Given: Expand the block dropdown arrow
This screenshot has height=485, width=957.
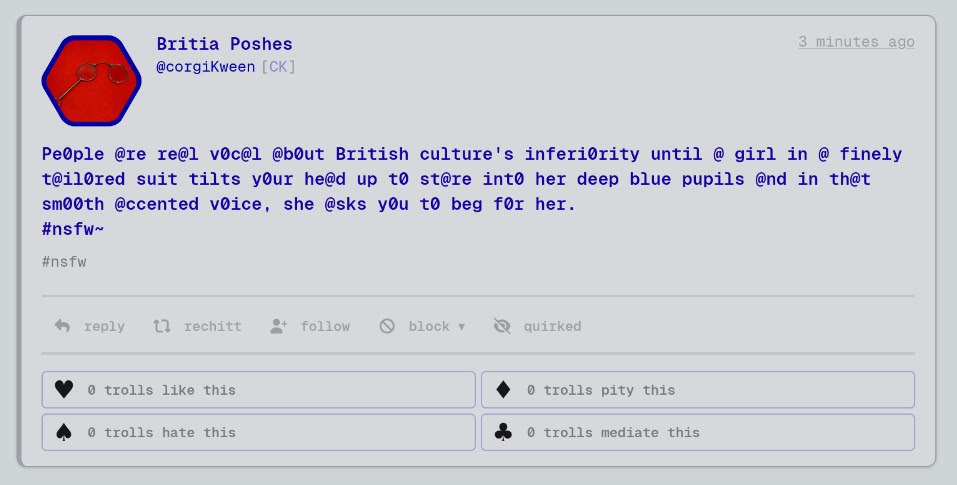Looking at the screenshot, I should 461,327.
